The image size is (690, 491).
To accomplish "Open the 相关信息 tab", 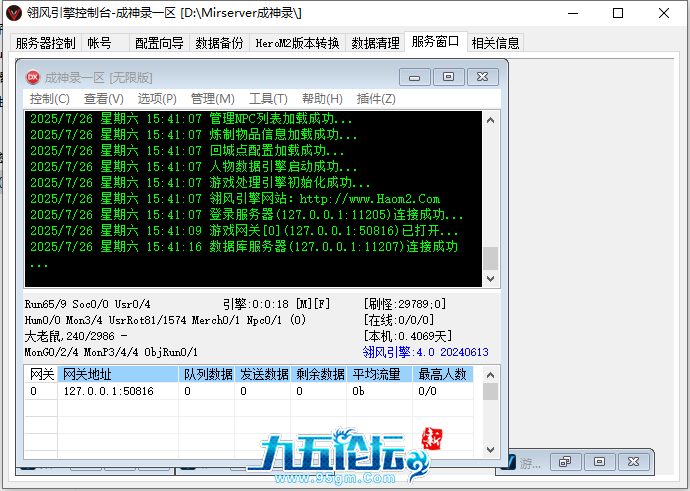I will click(495, 43).
